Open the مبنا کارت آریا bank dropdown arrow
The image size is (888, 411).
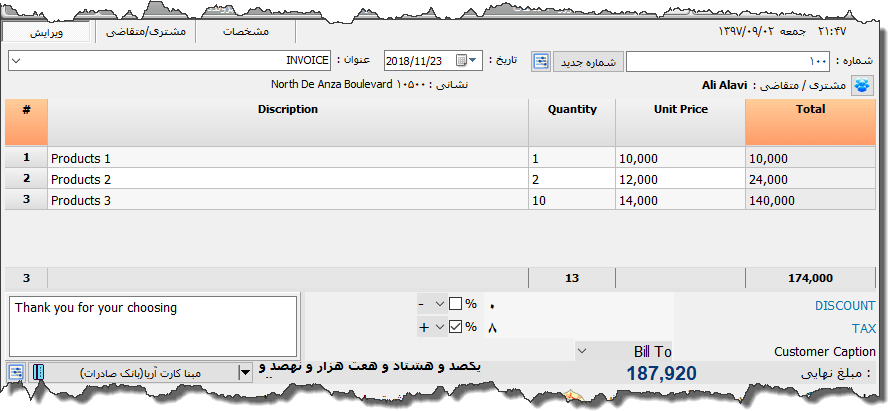(x=245, y=373)
